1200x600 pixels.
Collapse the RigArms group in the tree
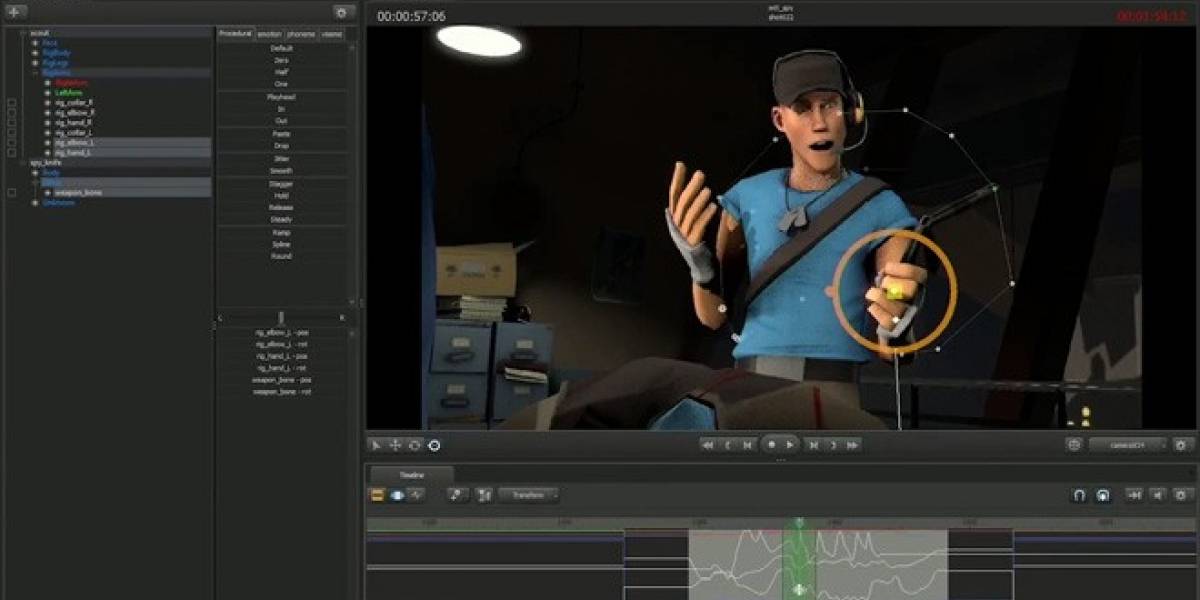[x=35, y=72]
